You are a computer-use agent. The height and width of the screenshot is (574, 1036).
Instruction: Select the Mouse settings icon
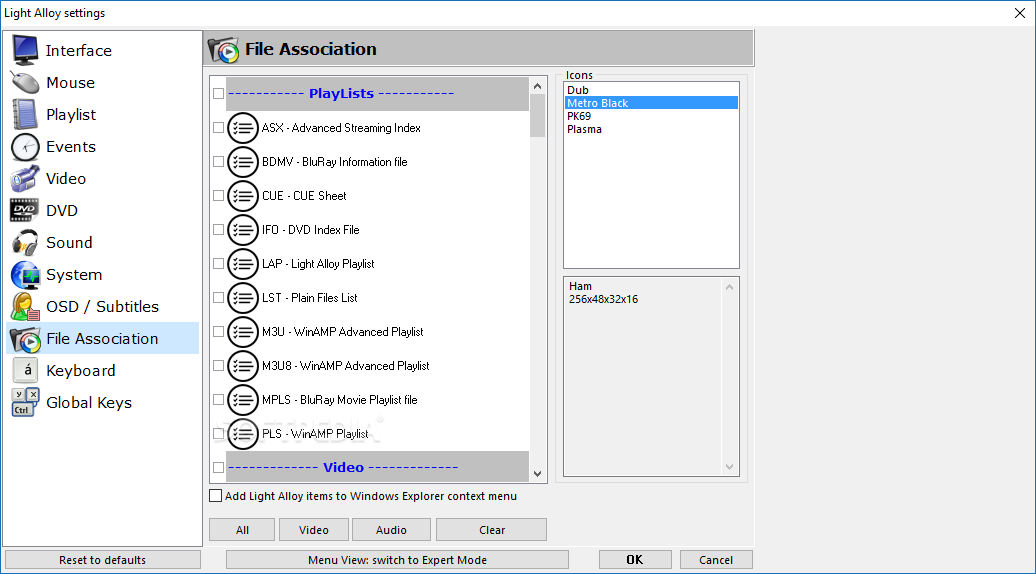[x=25, y=83]
